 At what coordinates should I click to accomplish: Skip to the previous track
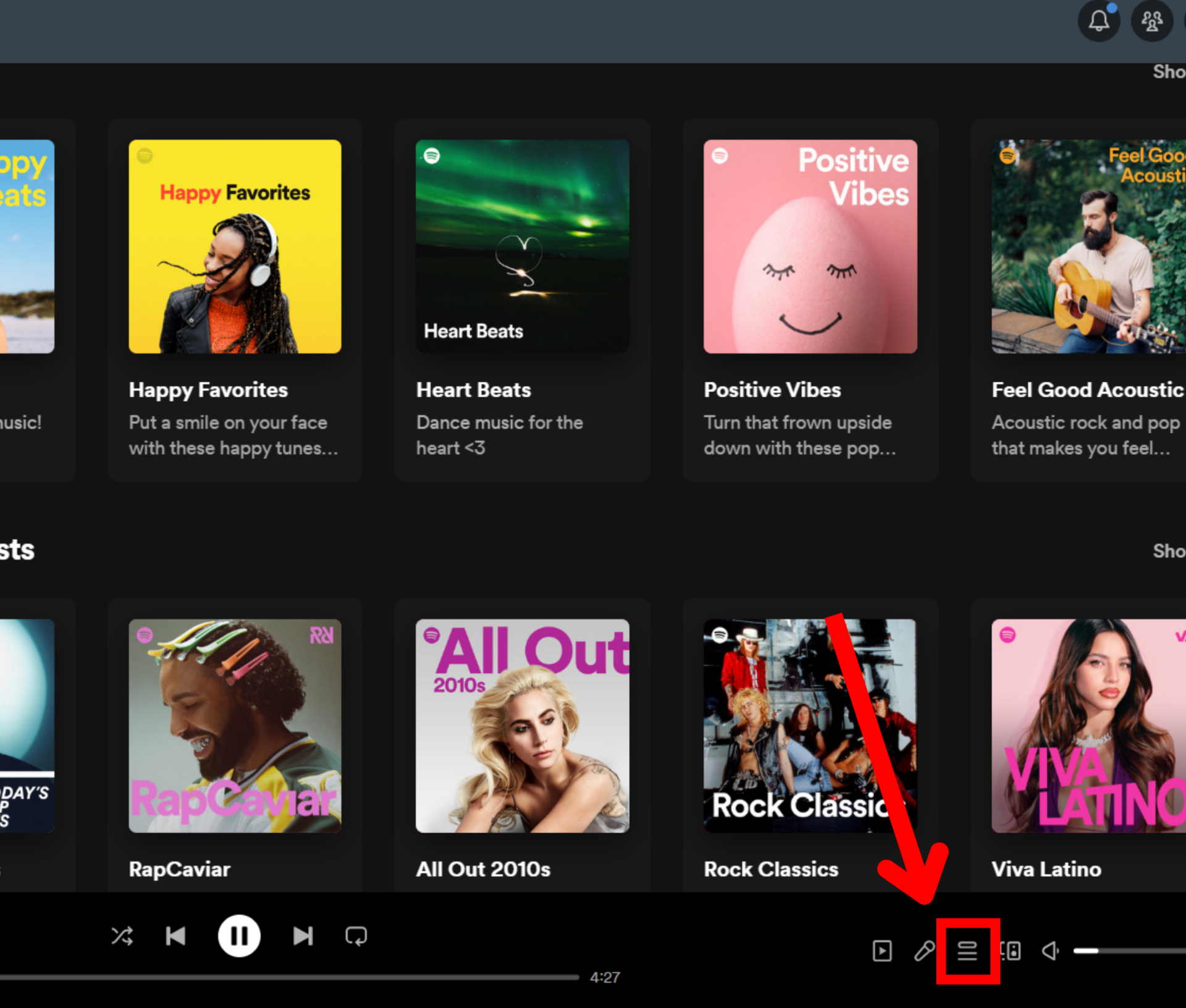tap(176, 936)
